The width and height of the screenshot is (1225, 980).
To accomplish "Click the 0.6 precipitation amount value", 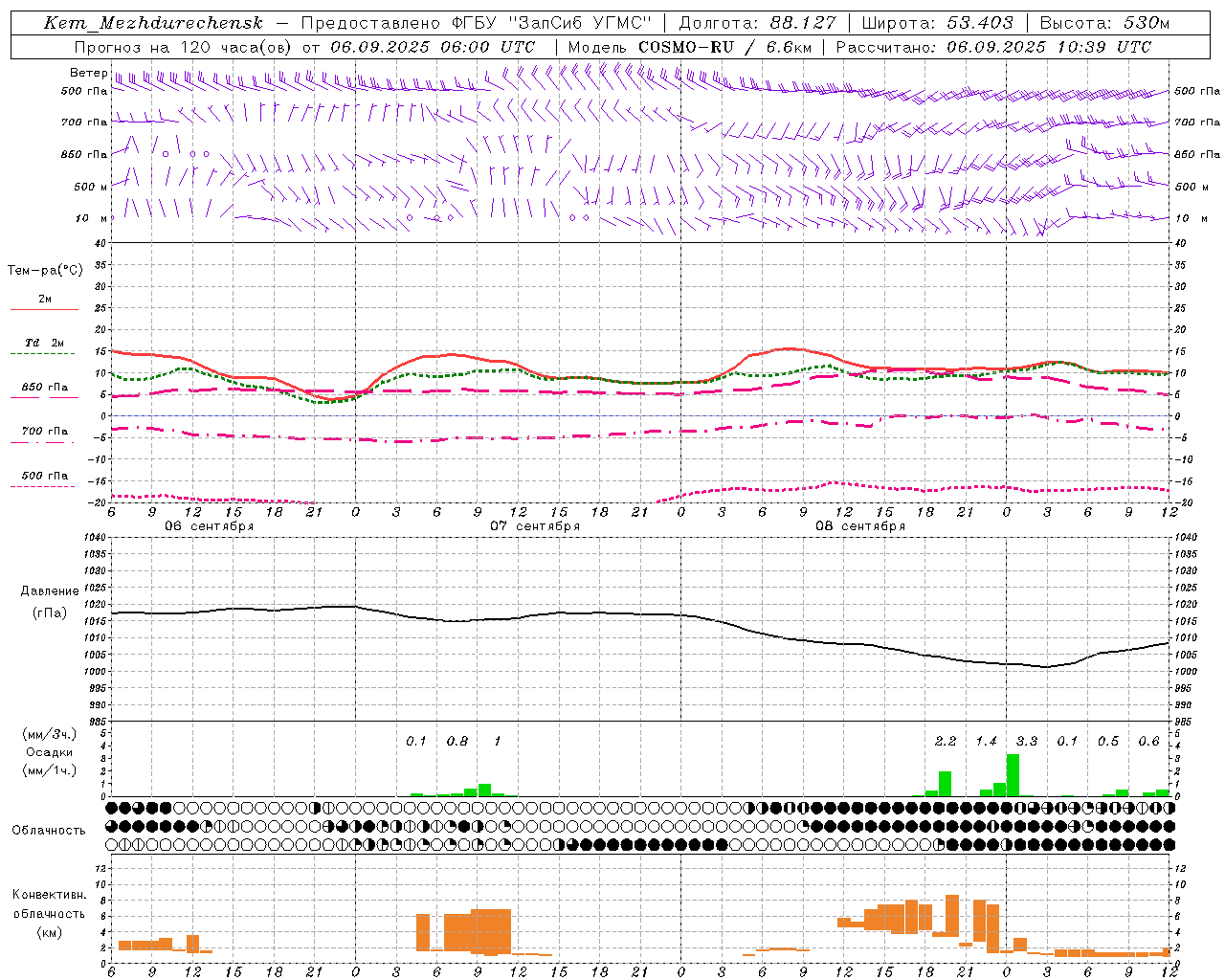I will tap(1148, 742).
